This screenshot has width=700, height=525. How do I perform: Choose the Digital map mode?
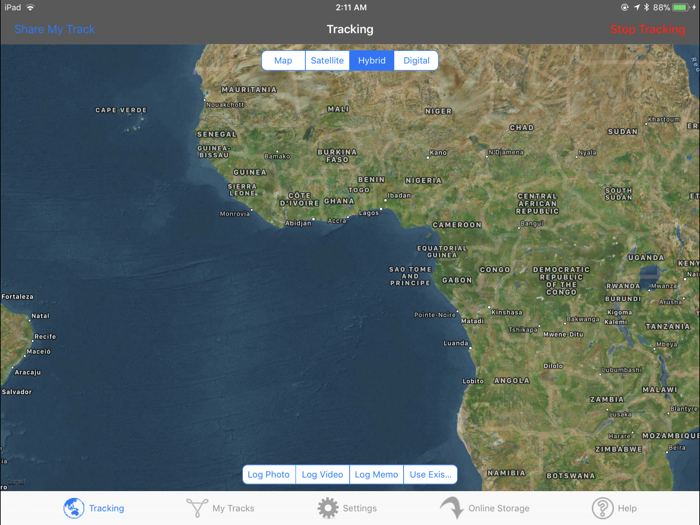click(416, 61)
